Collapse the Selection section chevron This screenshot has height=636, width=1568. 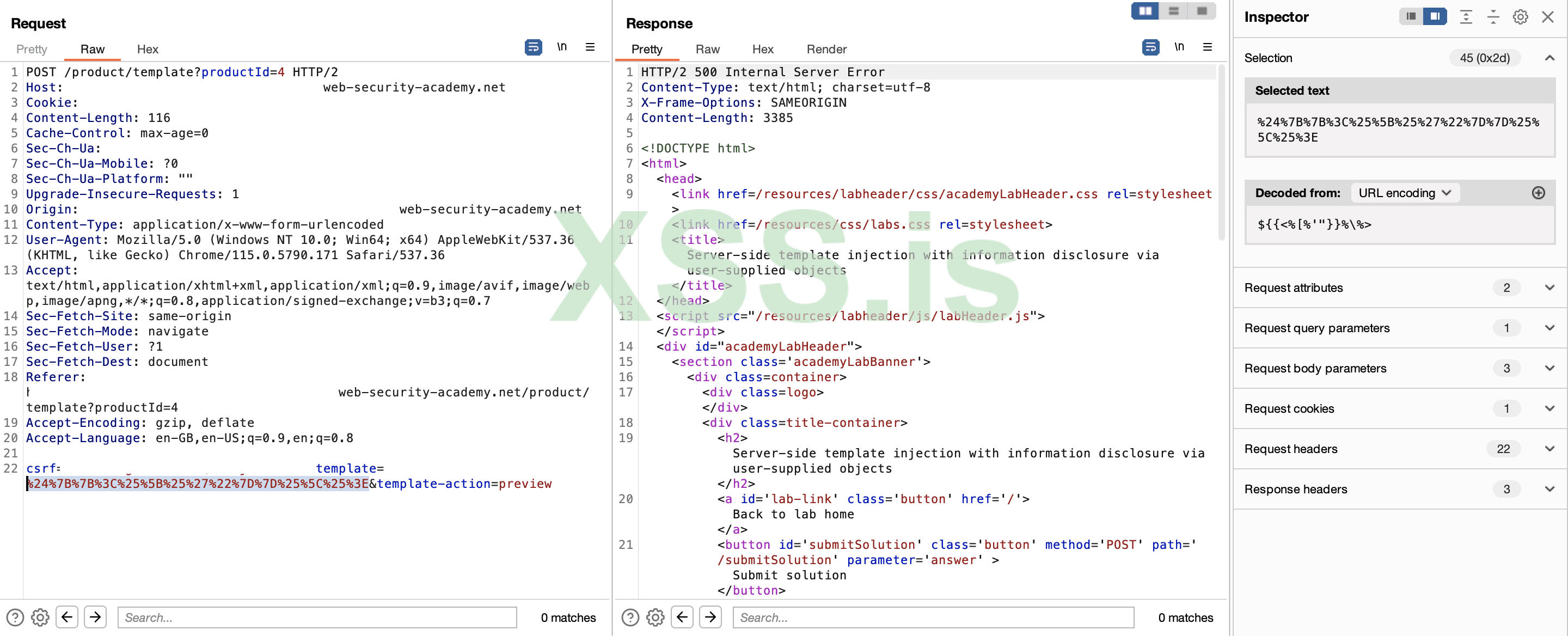(x=1549, y=58)
